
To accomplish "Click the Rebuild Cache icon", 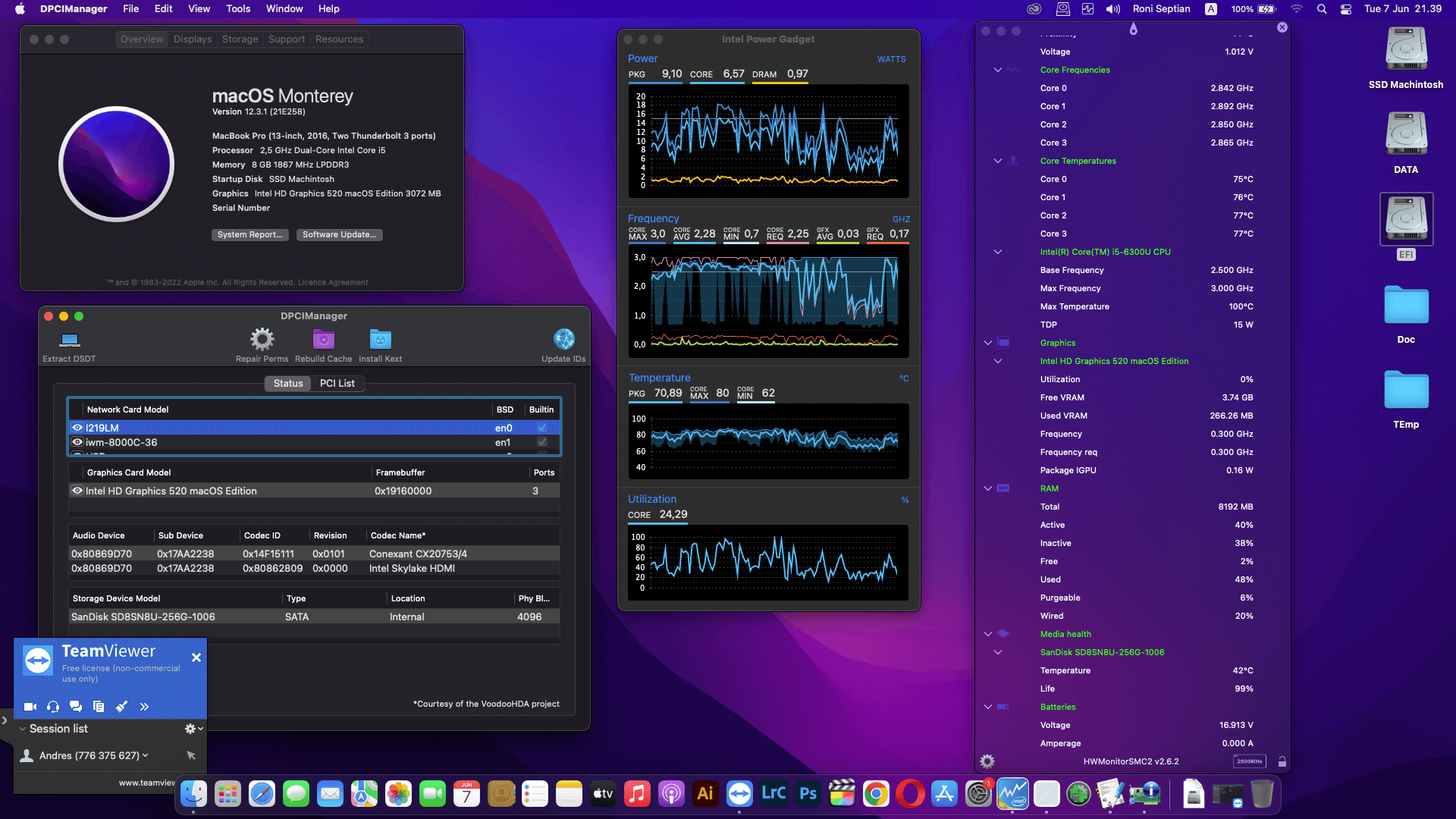I will coord(324,339).
